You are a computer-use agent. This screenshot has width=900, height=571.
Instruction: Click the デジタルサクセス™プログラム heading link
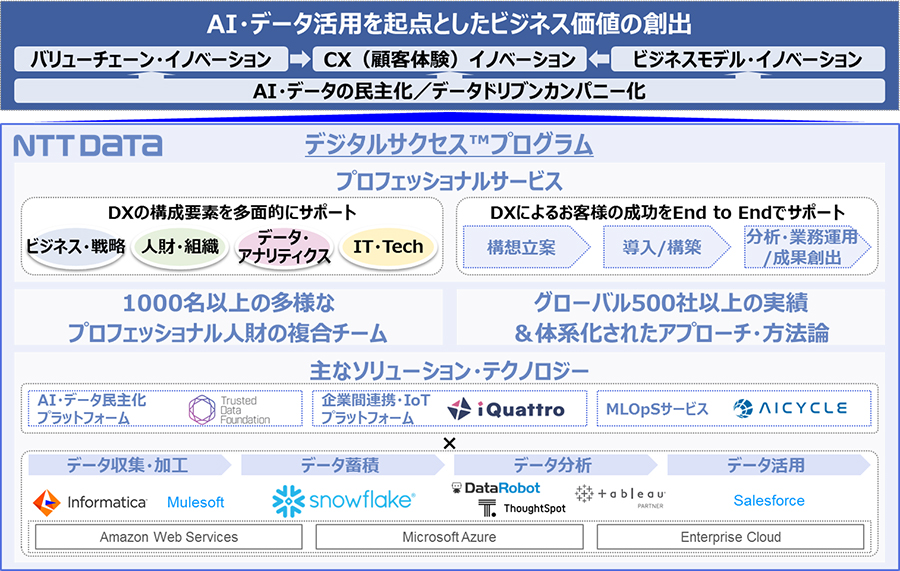[x=448, y=145]
